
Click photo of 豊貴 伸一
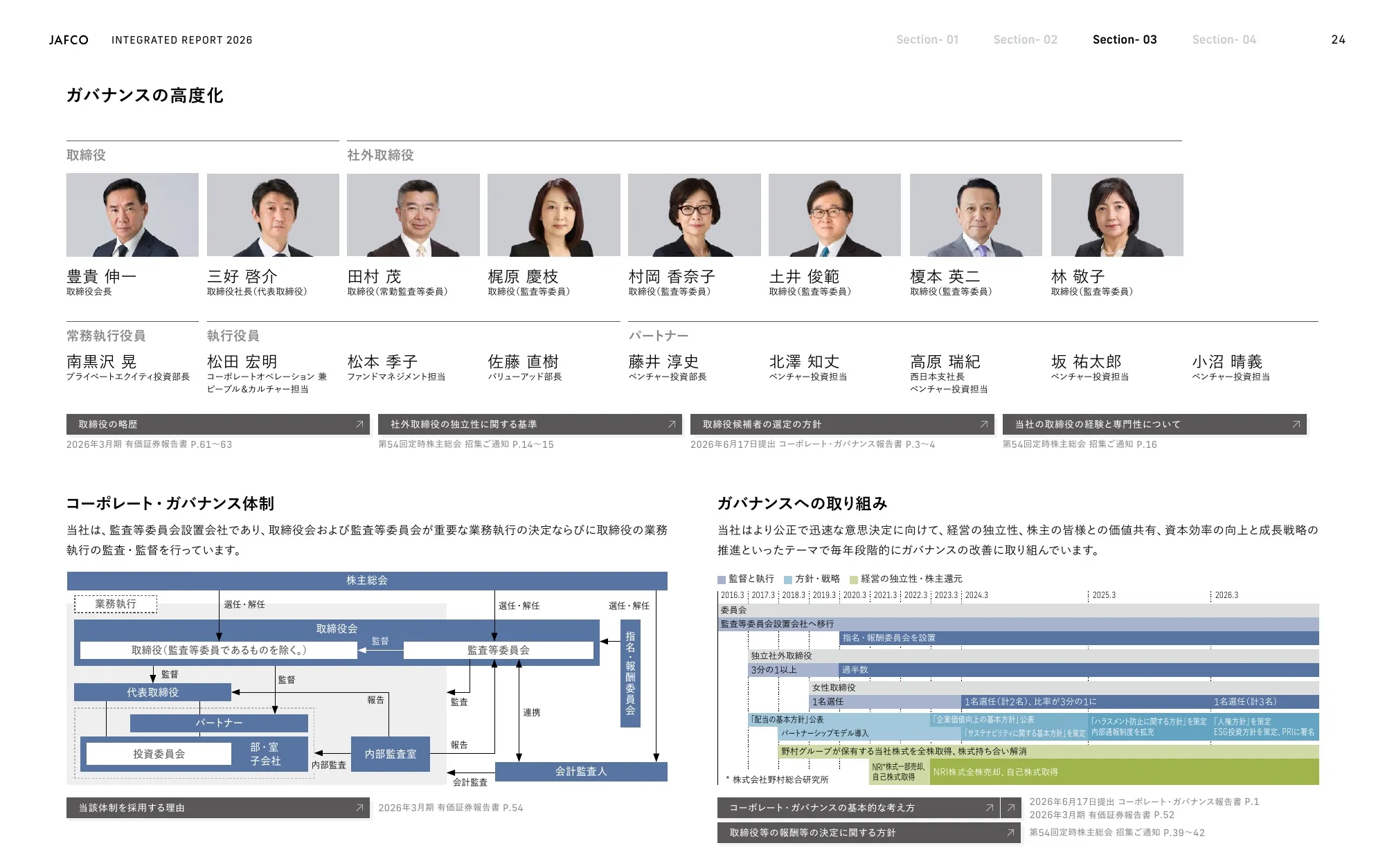[132, 215]
